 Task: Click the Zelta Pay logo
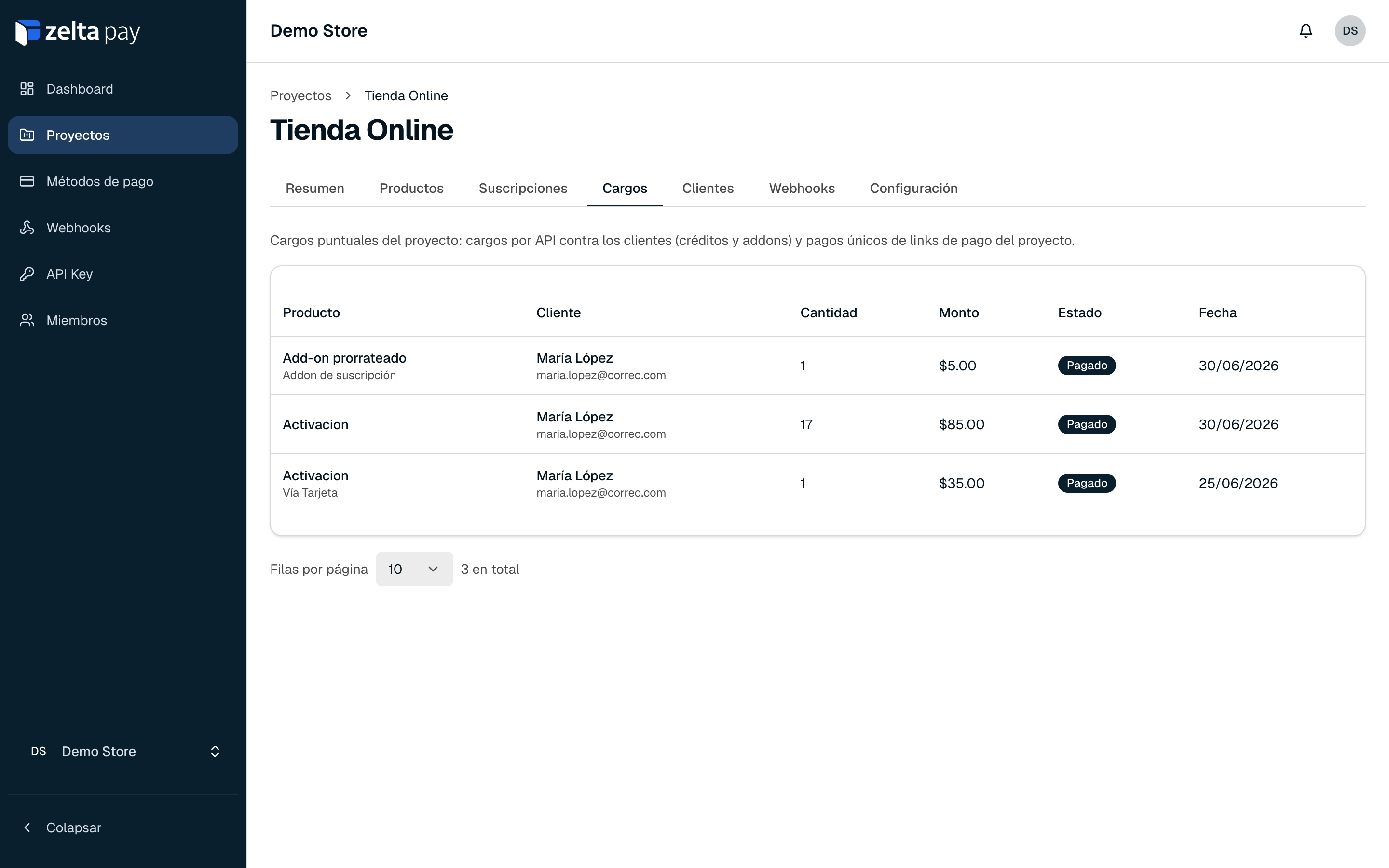coord(78,32)
